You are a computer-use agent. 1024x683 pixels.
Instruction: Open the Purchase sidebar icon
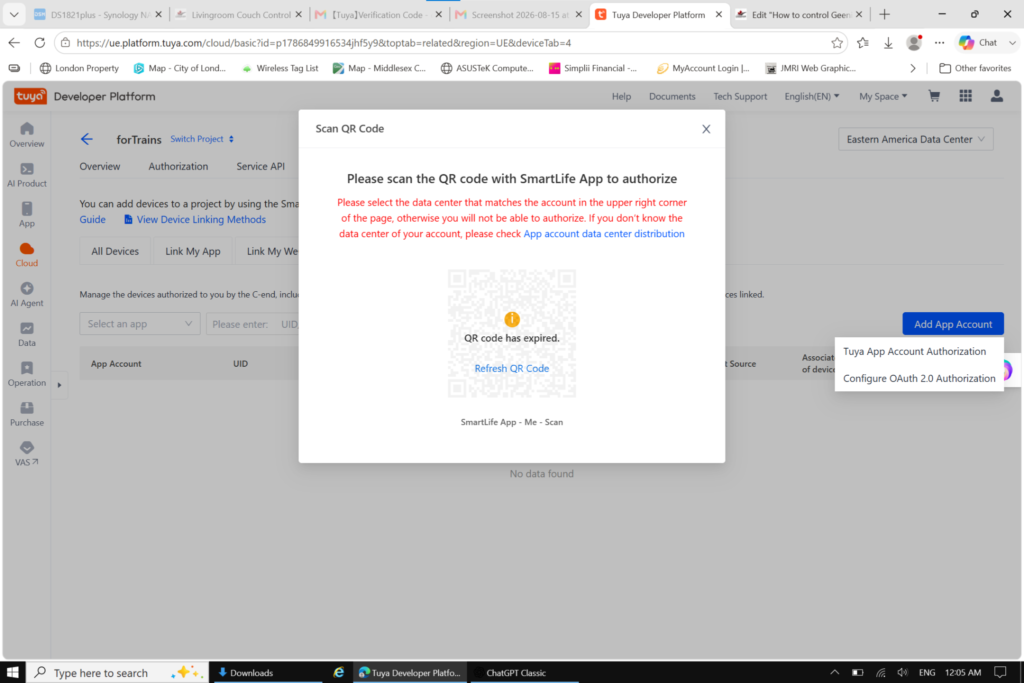click(27, 414)
